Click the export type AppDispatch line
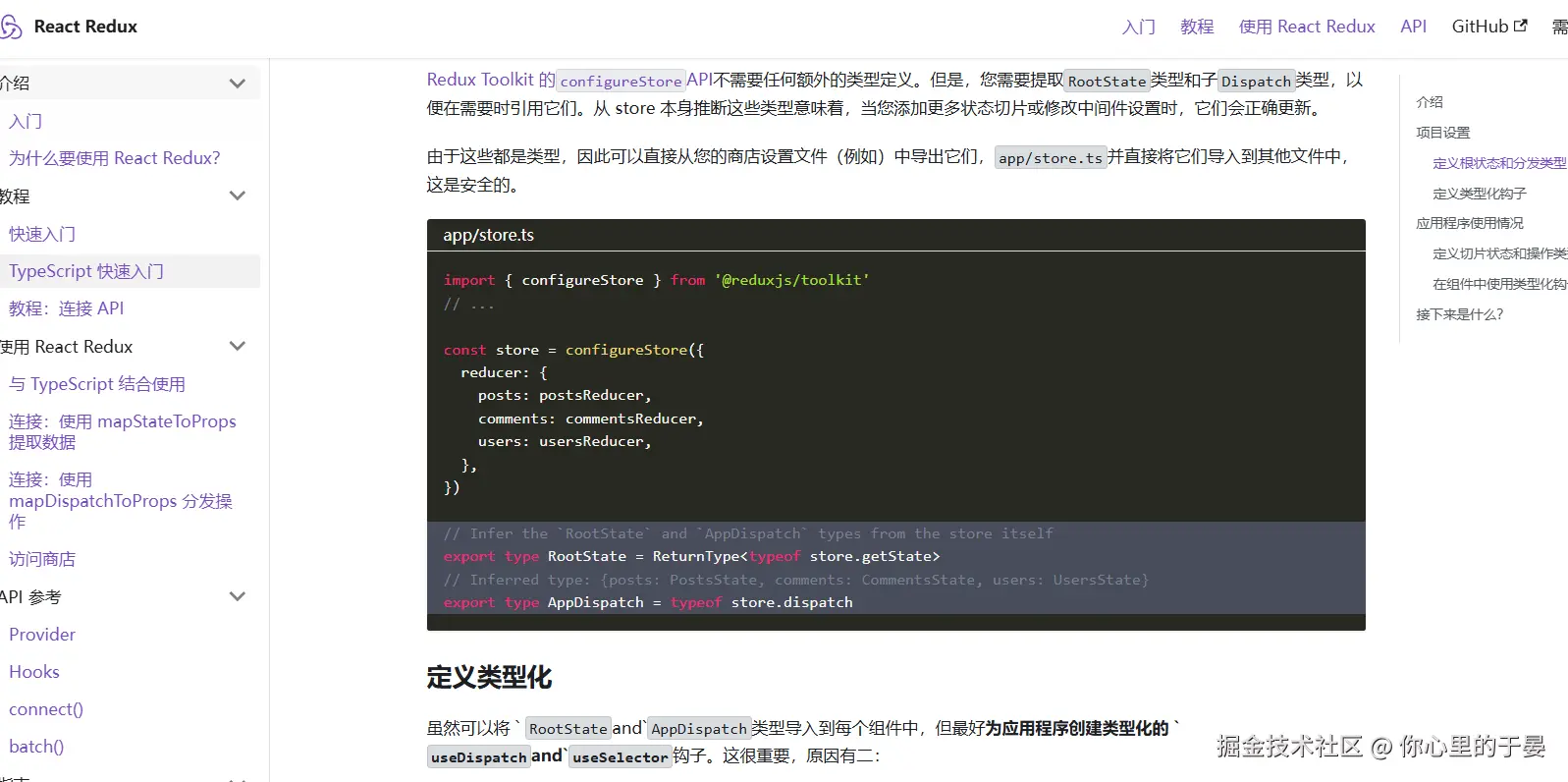Viewport: 1568px width, 782px height. [x=648, y=602]
